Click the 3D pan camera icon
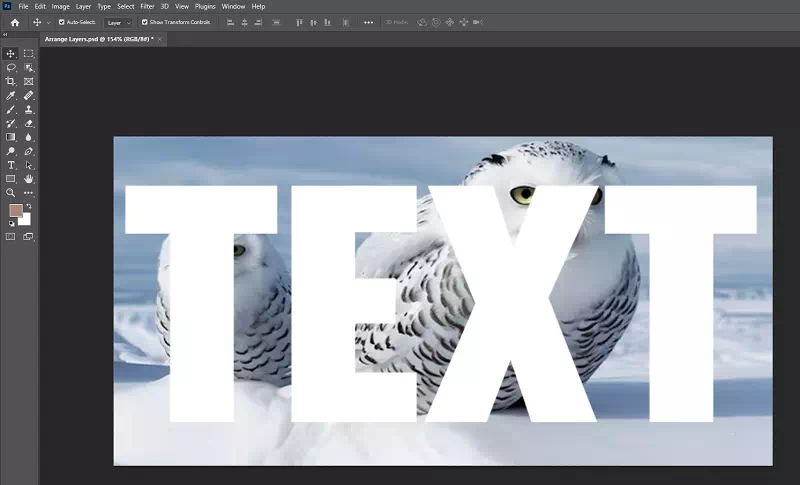This screenshot has height=485, width=800. [449, 22]
